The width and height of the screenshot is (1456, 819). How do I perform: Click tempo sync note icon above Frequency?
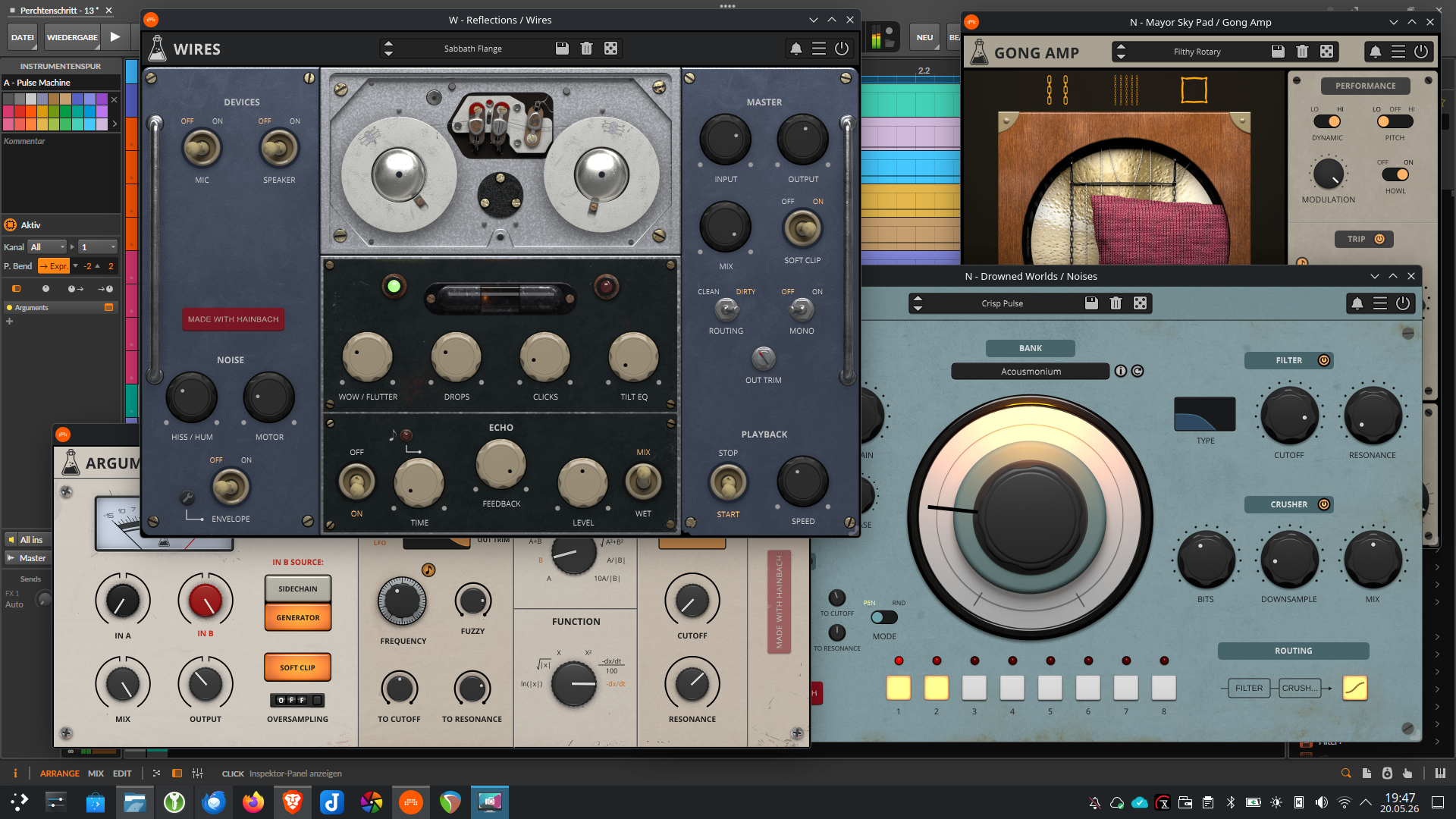[x=428, y=570]
